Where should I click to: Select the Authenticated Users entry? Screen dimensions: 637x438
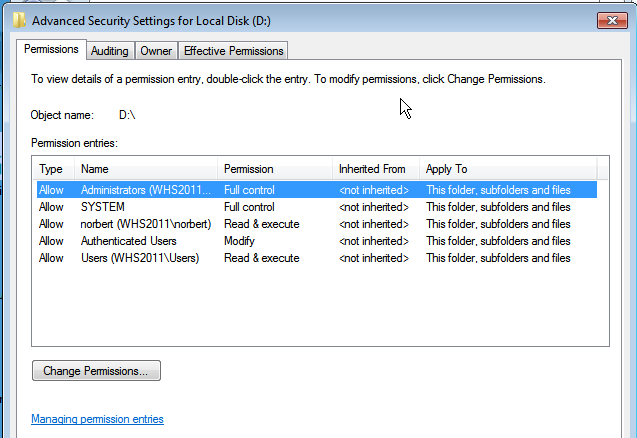317,241
